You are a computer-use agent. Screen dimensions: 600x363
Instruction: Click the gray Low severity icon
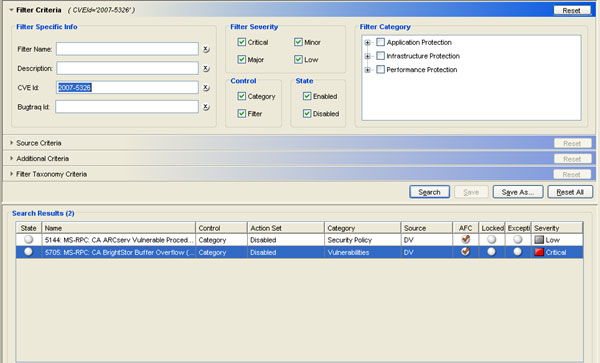tap(539, 240)
